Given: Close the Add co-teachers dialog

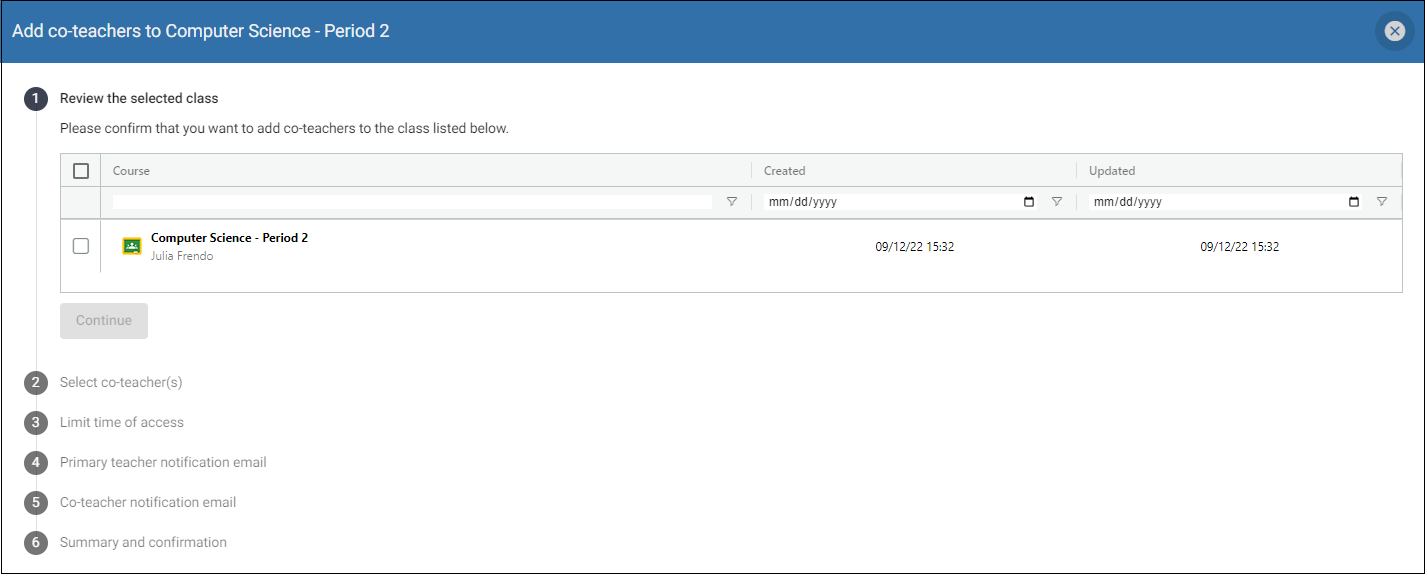Looking at the screenshot, I should point(1395,31).
